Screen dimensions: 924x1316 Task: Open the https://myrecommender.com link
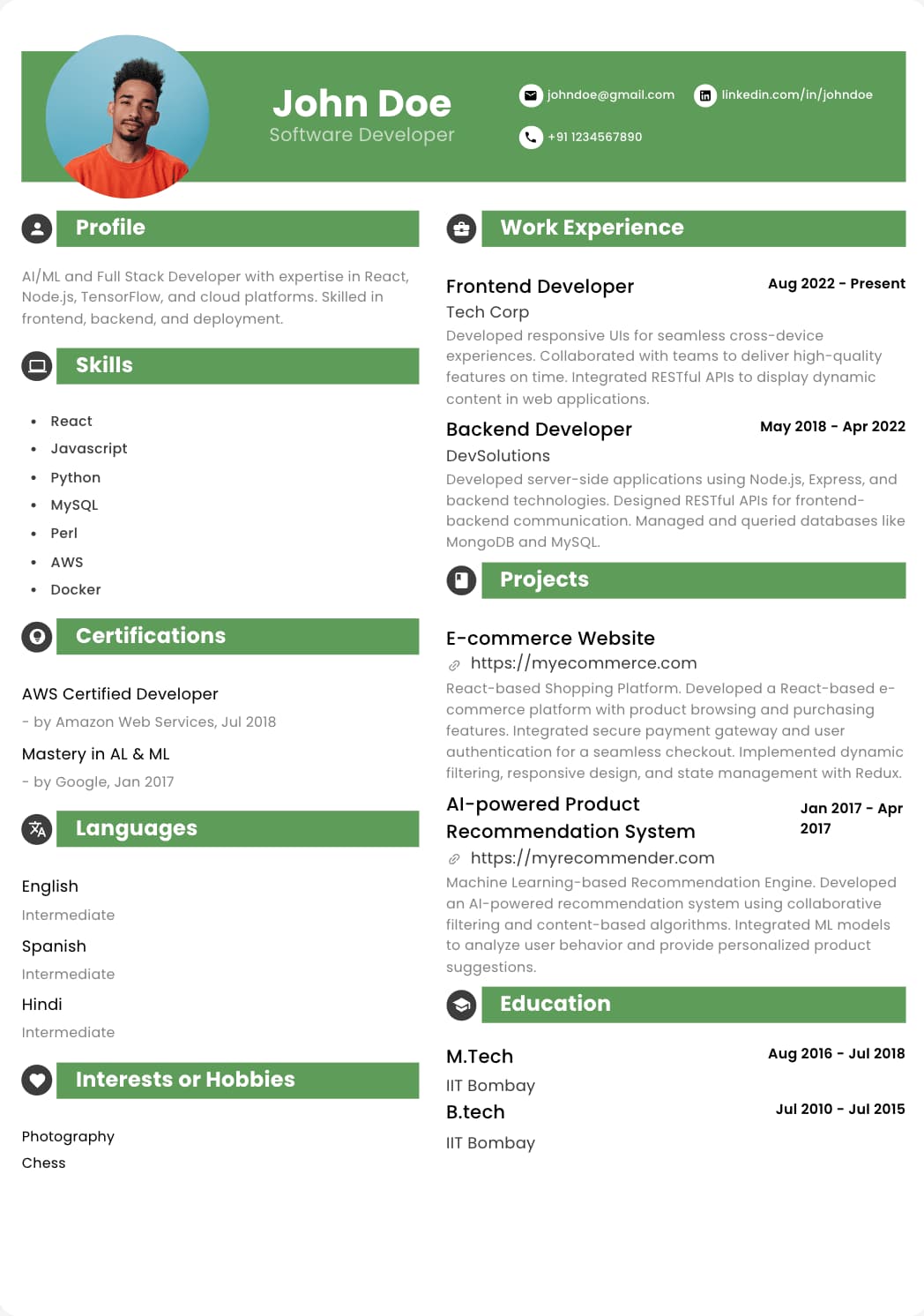point(592,858)
